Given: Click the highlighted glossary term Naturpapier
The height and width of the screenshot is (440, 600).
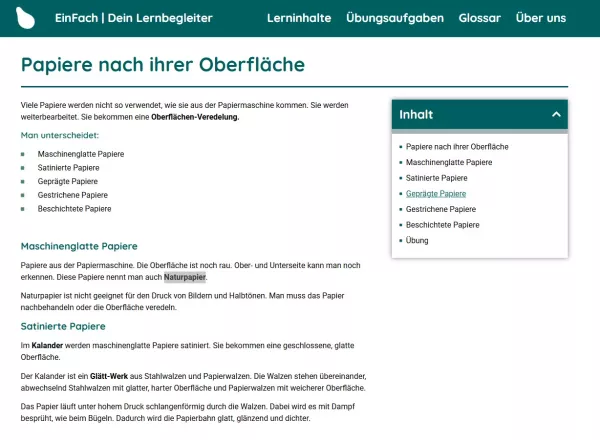Looking at the screenshot, I should [185, 277].
